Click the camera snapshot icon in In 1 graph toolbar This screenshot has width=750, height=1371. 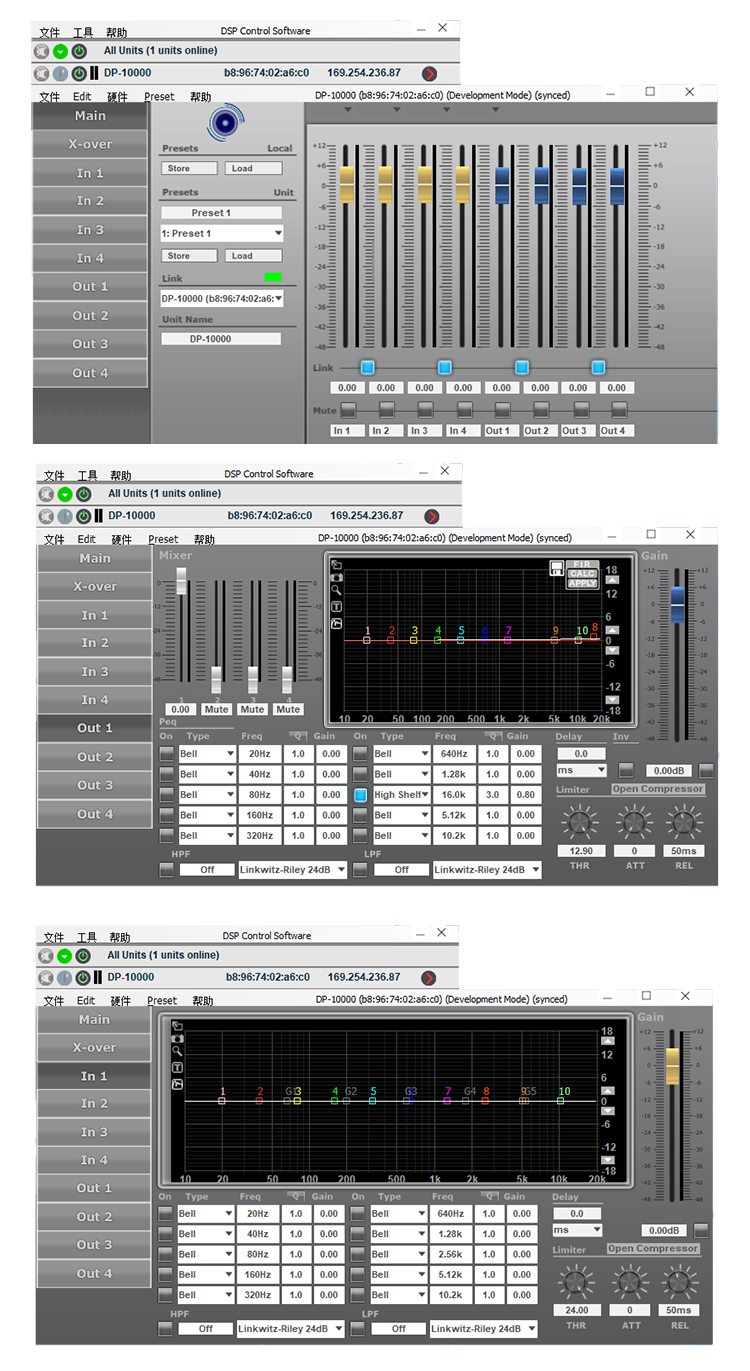(177, 1038)
